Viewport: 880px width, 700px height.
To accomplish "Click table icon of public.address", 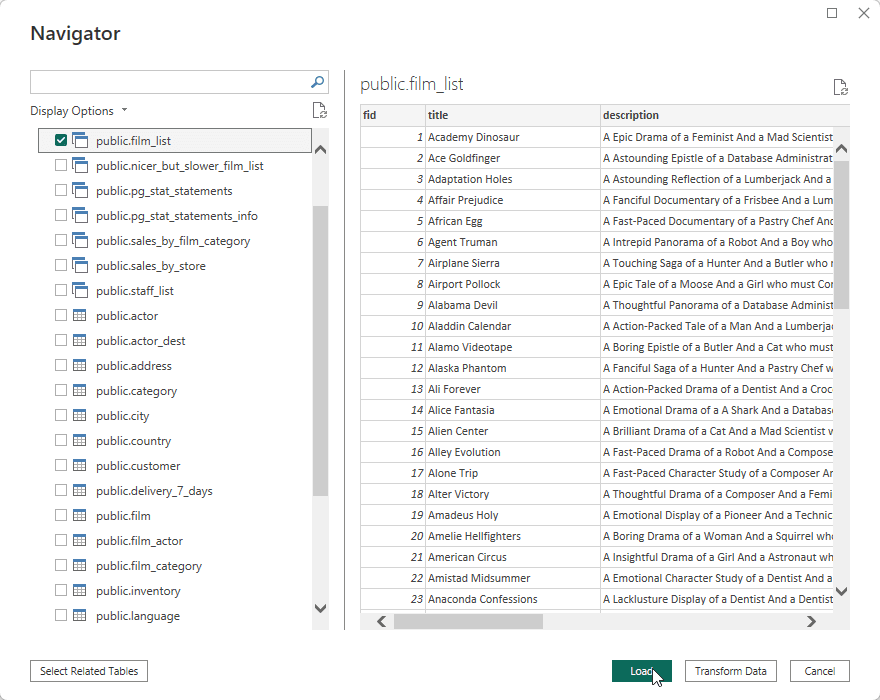I will point(80,365).
